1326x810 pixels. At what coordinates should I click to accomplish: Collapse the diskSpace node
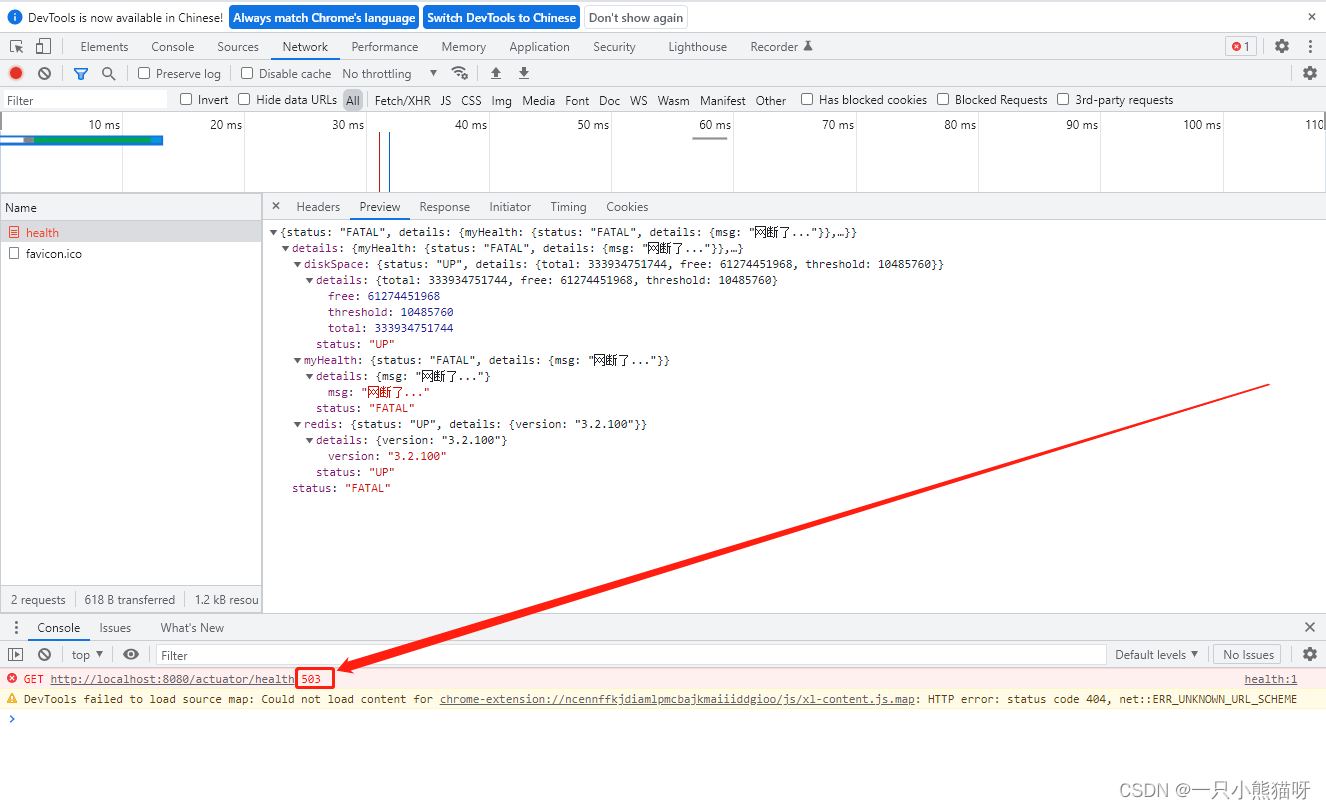point(298,264)
